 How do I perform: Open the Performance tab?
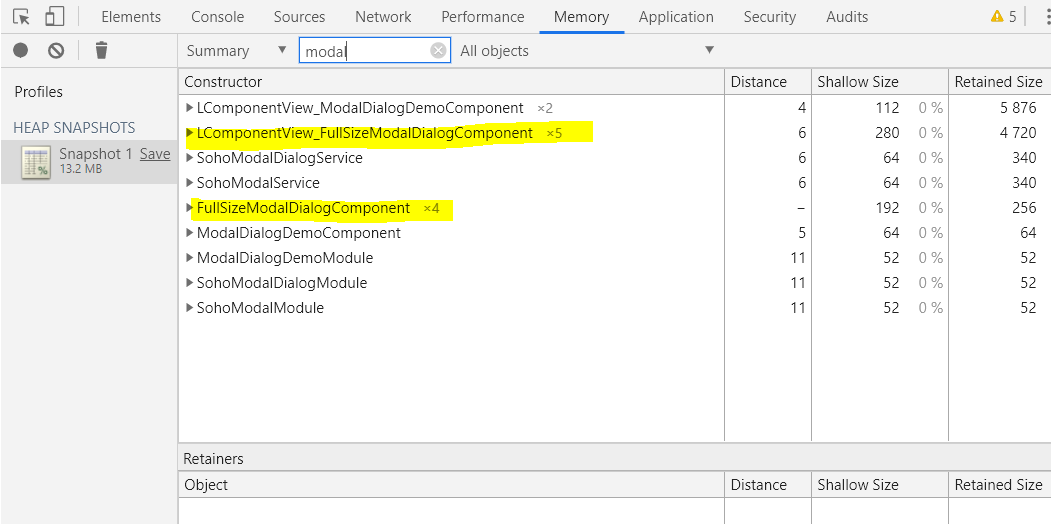(483, 17)
